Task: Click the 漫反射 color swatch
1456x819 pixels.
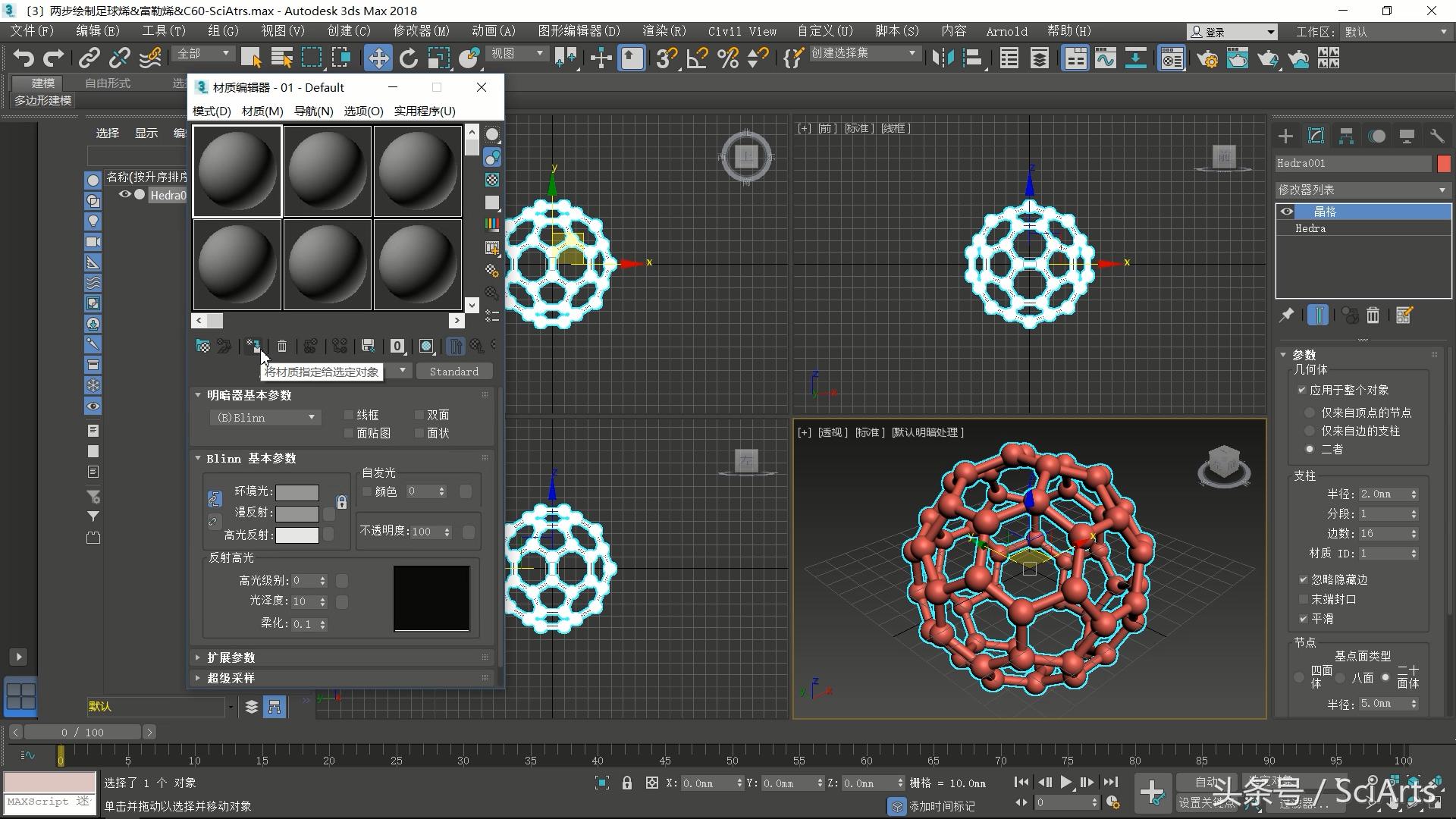Action: click(297, 513)
